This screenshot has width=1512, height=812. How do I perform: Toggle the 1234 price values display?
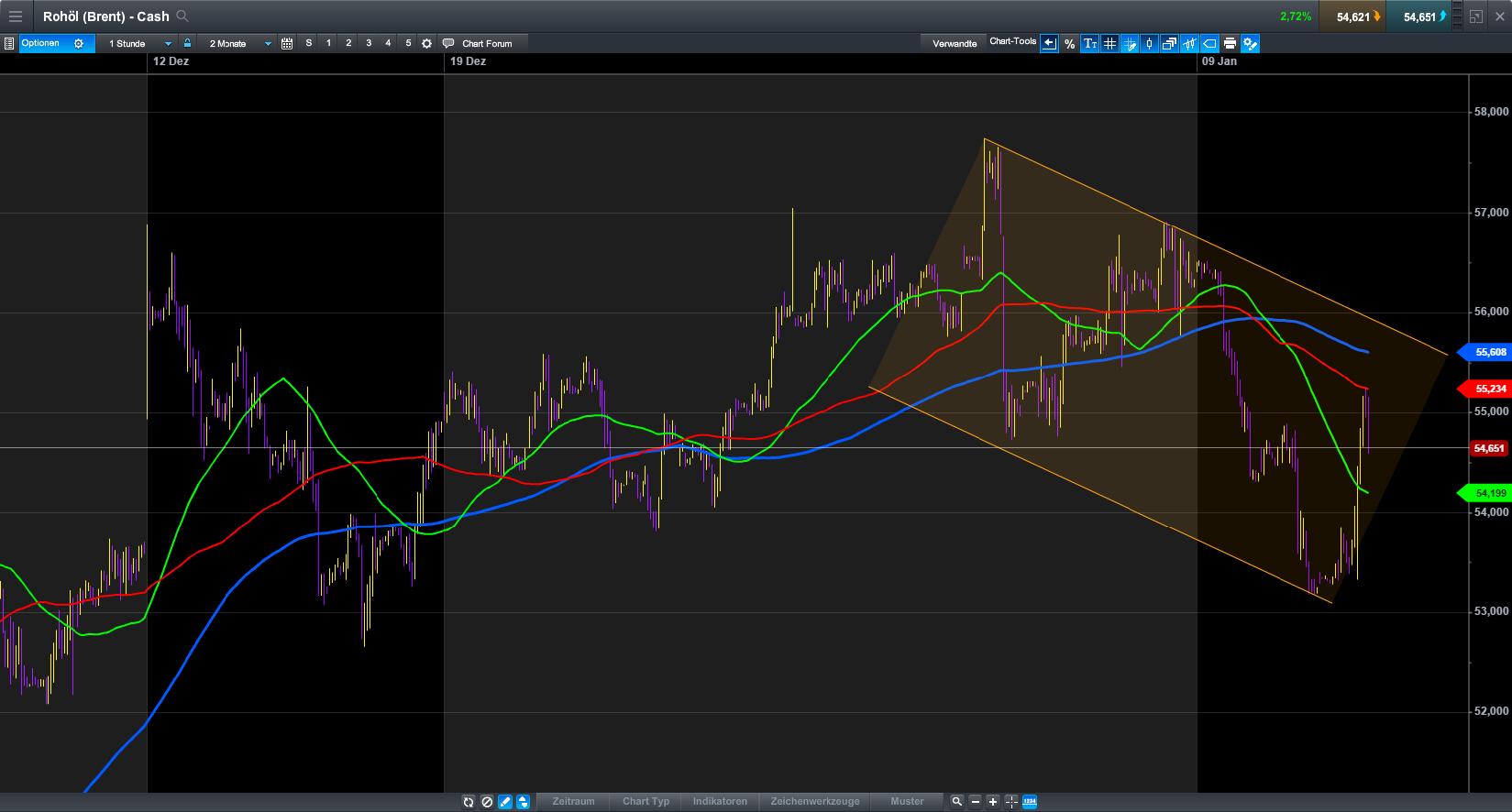1029,802
